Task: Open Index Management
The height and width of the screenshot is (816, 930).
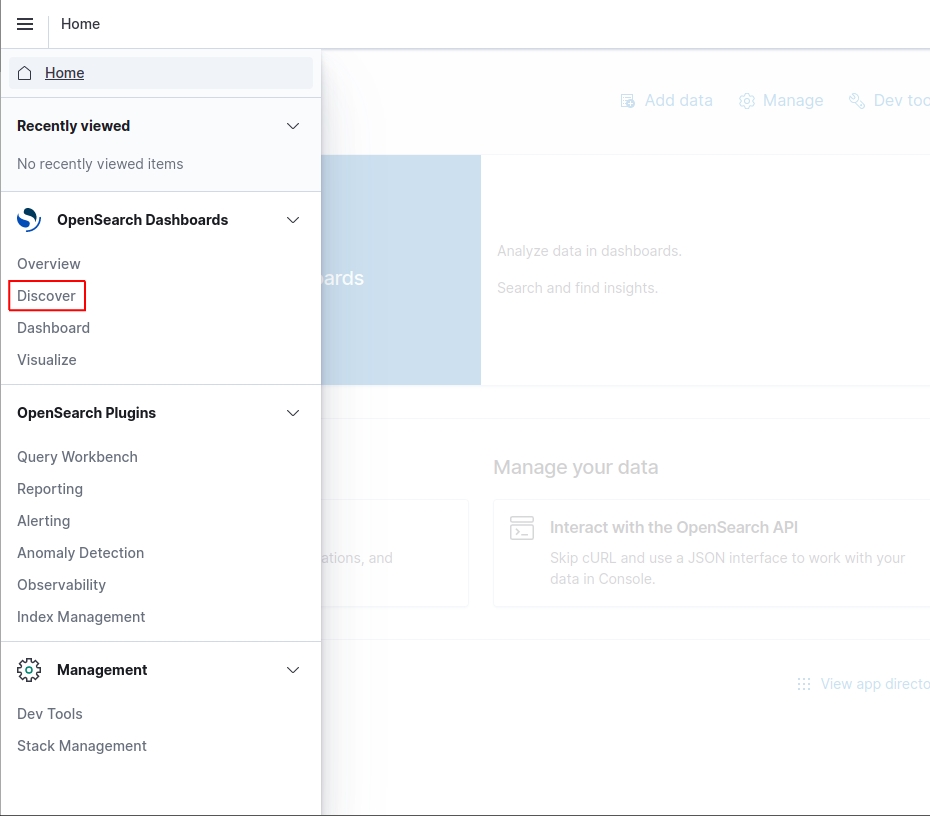Action: click(x=81, y=617)
